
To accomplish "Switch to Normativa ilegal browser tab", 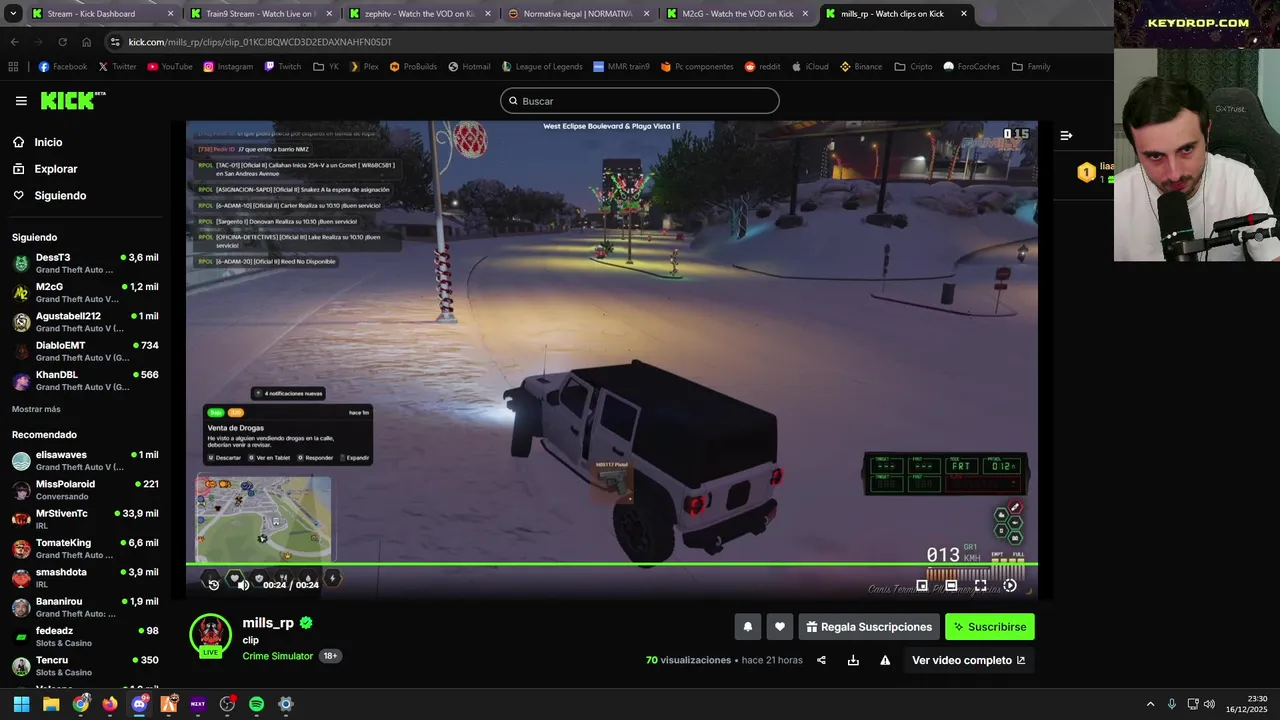I will coord(577,14).
